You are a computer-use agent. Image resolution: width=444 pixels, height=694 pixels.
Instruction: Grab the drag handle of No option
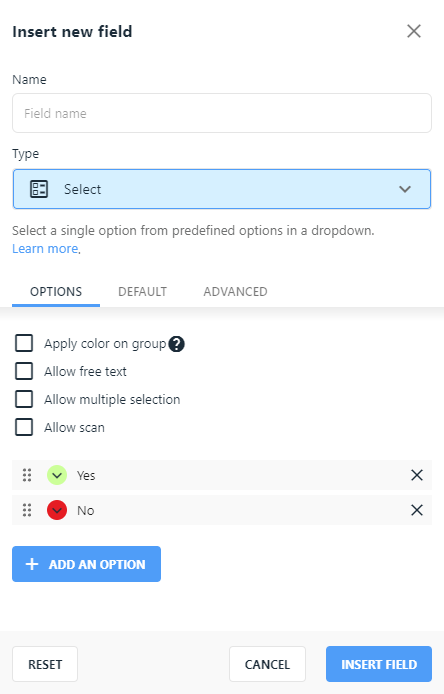(x=27, y=510)
